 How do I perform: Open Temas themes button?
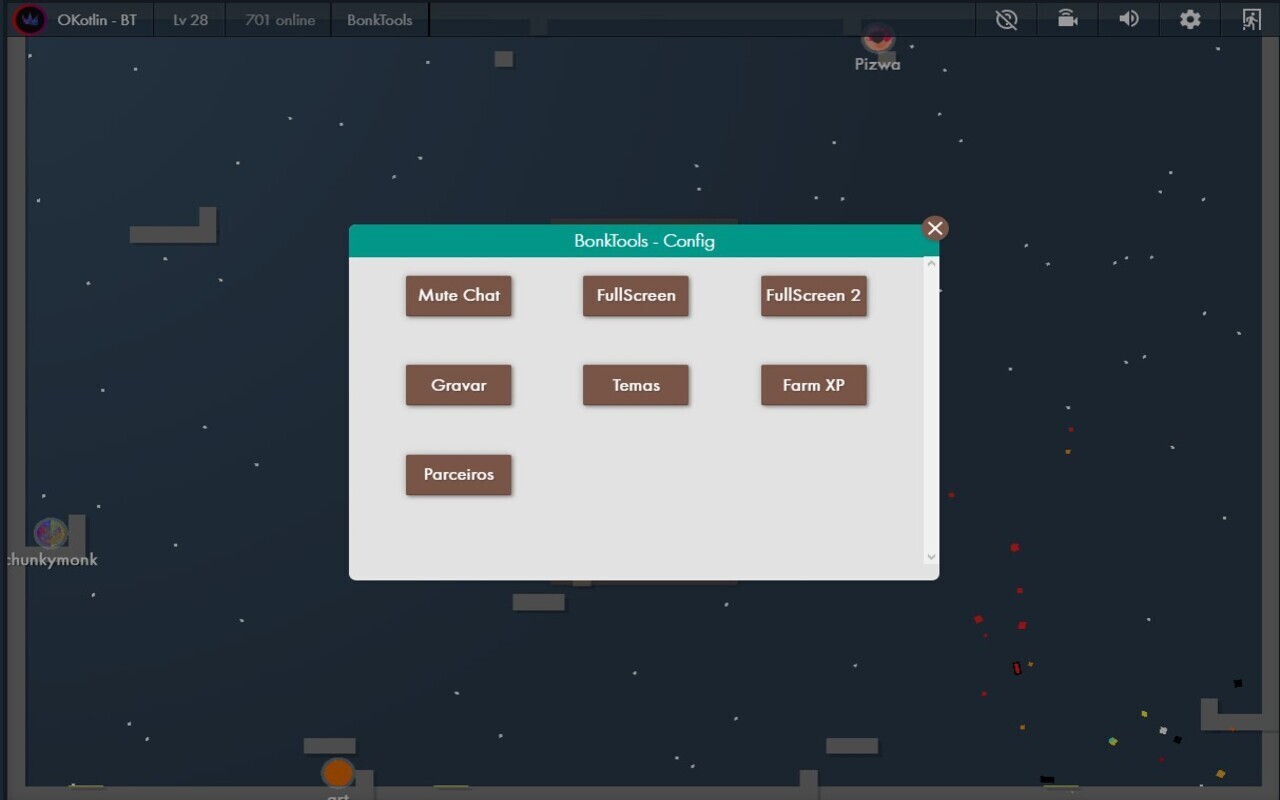636,385
